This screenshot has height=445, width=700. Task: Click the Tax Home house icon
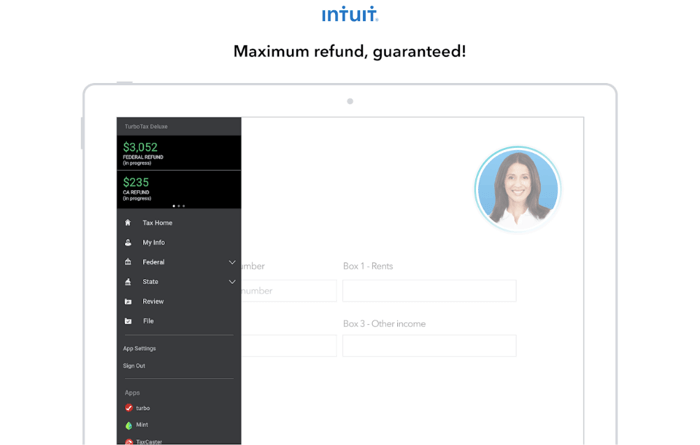click(x=128, y=222)
